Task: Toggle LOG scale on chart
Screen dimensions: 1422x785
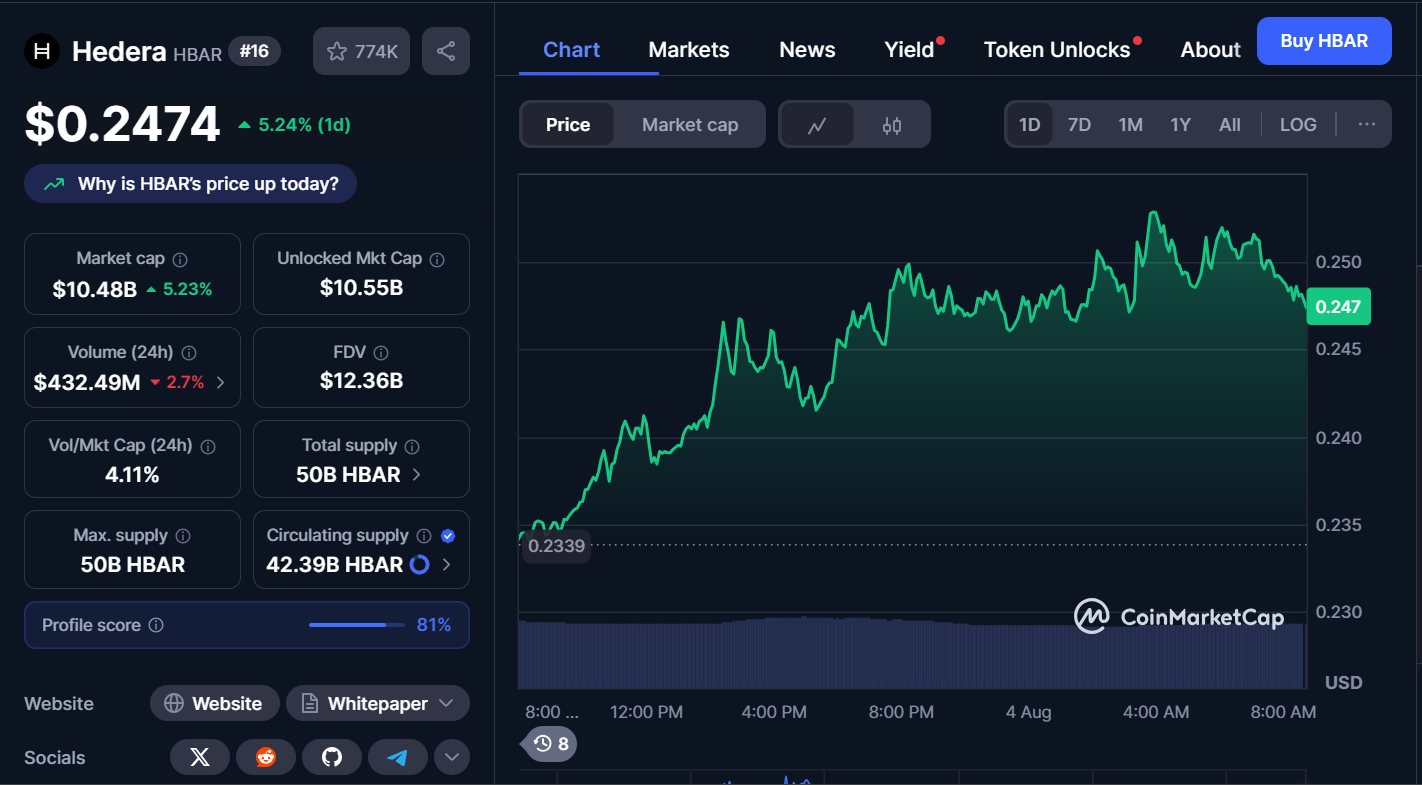Action: tap(1298, 125)
